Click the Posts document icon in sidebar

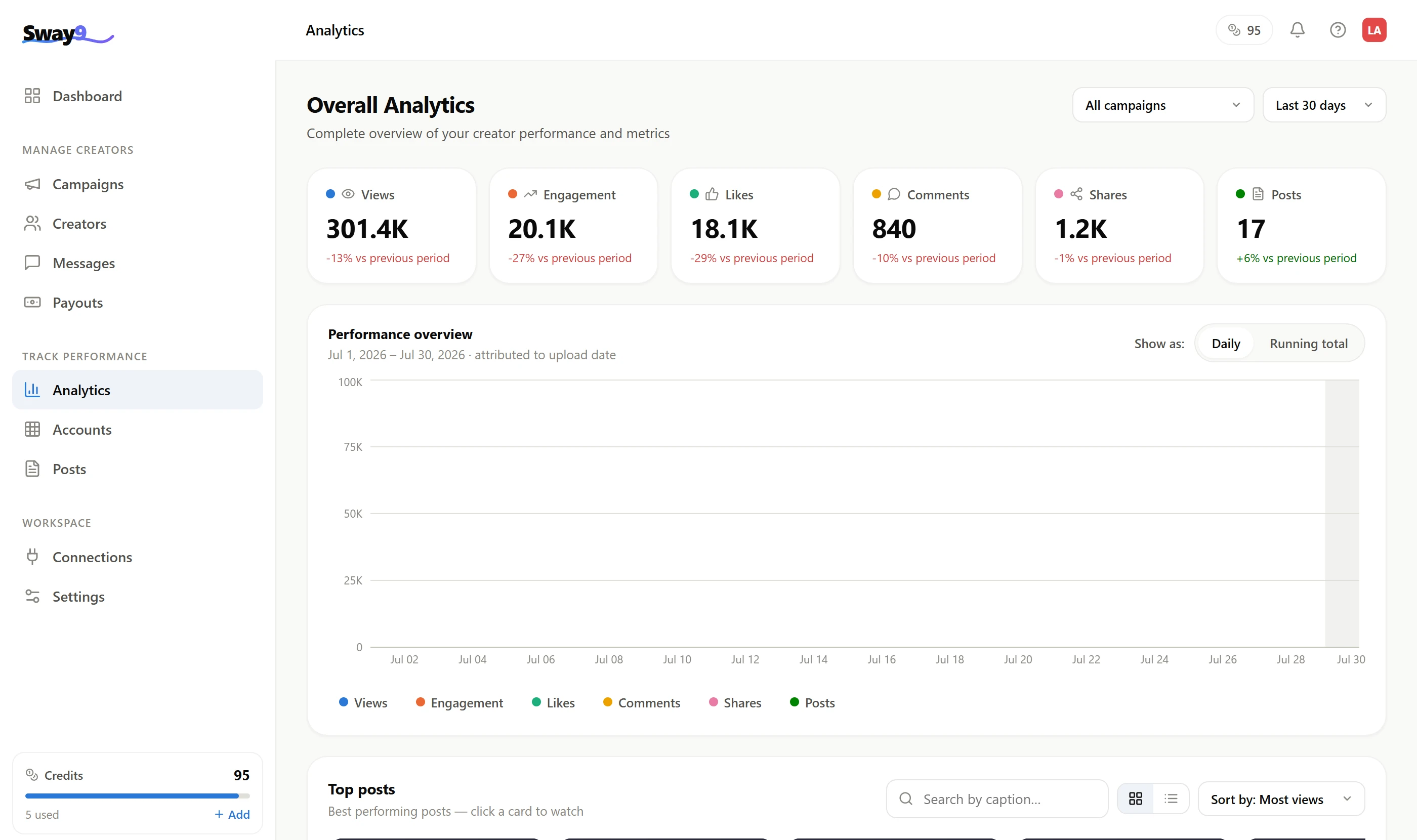coord(32,469)
